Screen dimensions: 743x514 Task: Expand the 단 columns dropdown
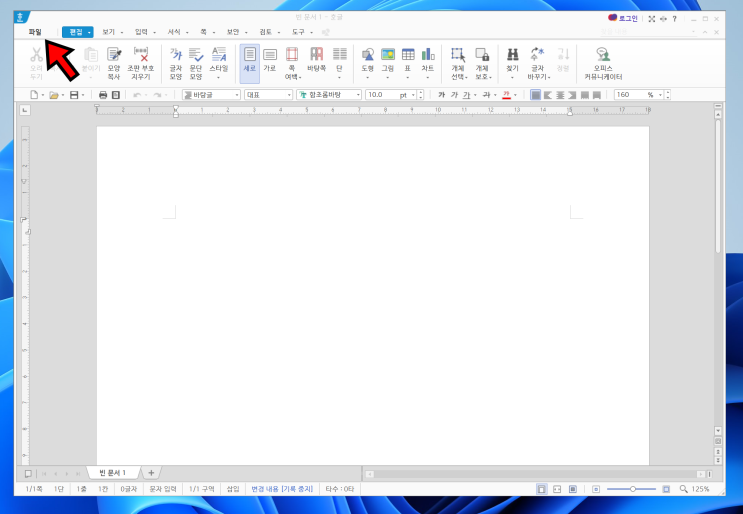[339, 77]
